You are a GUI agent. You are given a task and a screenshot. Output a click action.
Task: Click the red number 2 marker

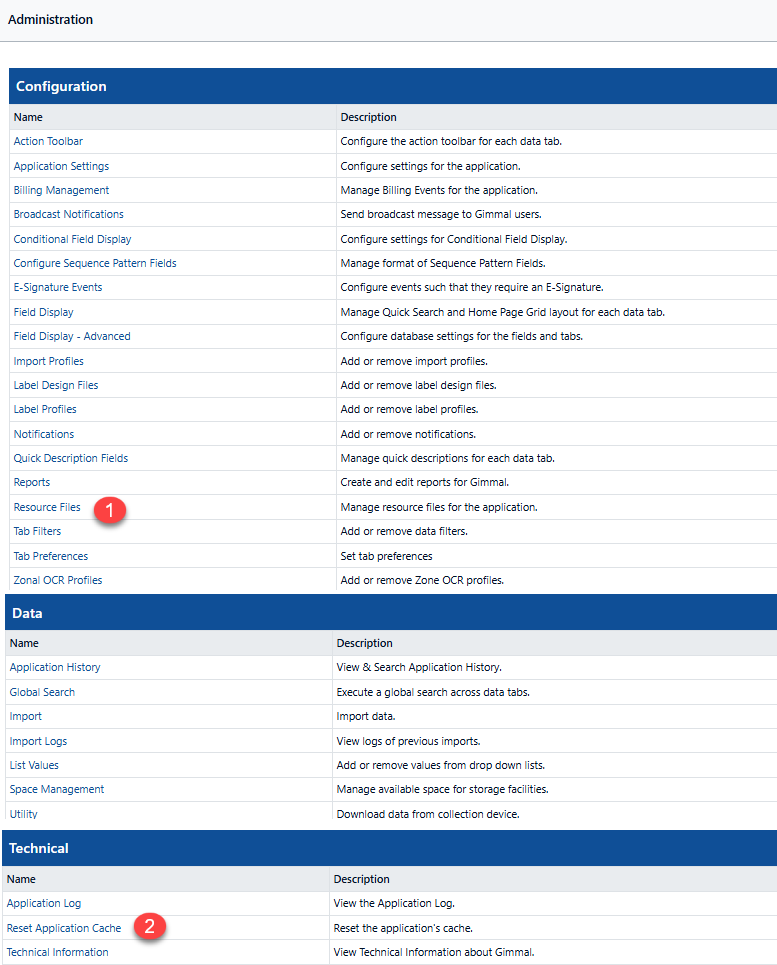click(149, 927)
